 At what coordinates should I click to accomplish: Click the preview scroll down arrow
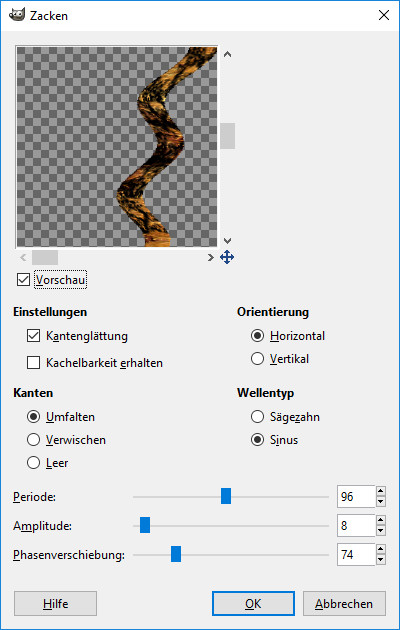point(227,241)
